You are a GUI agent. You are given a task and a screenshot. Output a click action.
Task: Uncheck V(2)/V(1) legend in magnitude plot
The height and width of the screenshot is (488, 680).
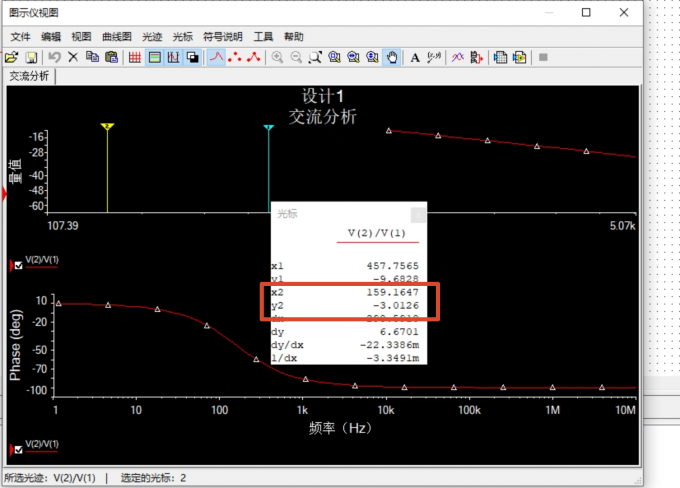coord(18,265)
